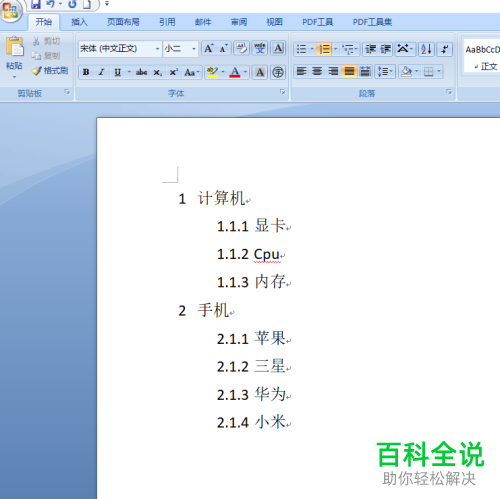
Task: Align text left
Action: coord(301,71)
